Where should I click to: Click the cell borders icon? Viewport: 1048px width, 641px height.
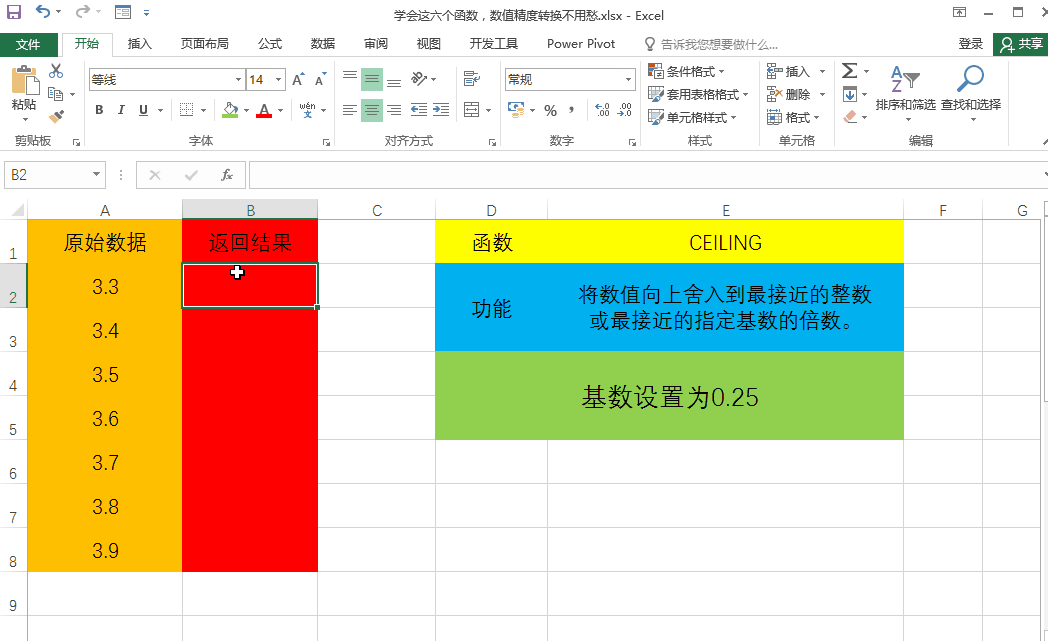click(186, 110)
